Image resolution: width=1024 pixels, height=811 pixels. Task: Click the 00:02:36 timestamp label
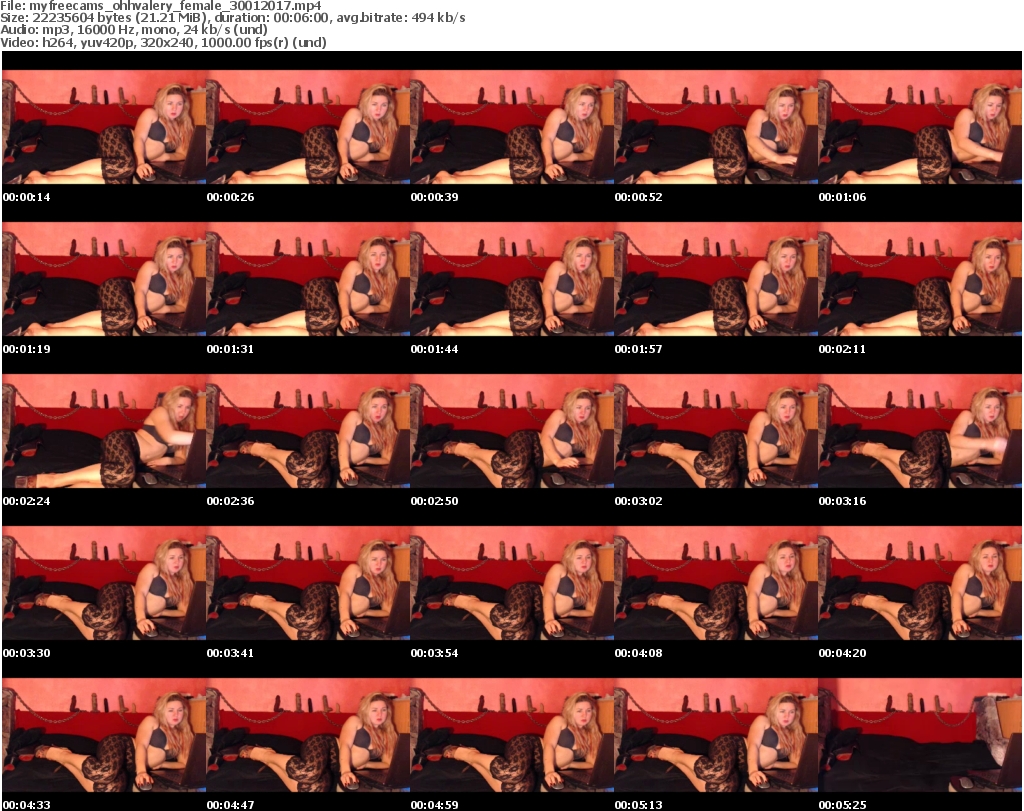coord(231,501)
